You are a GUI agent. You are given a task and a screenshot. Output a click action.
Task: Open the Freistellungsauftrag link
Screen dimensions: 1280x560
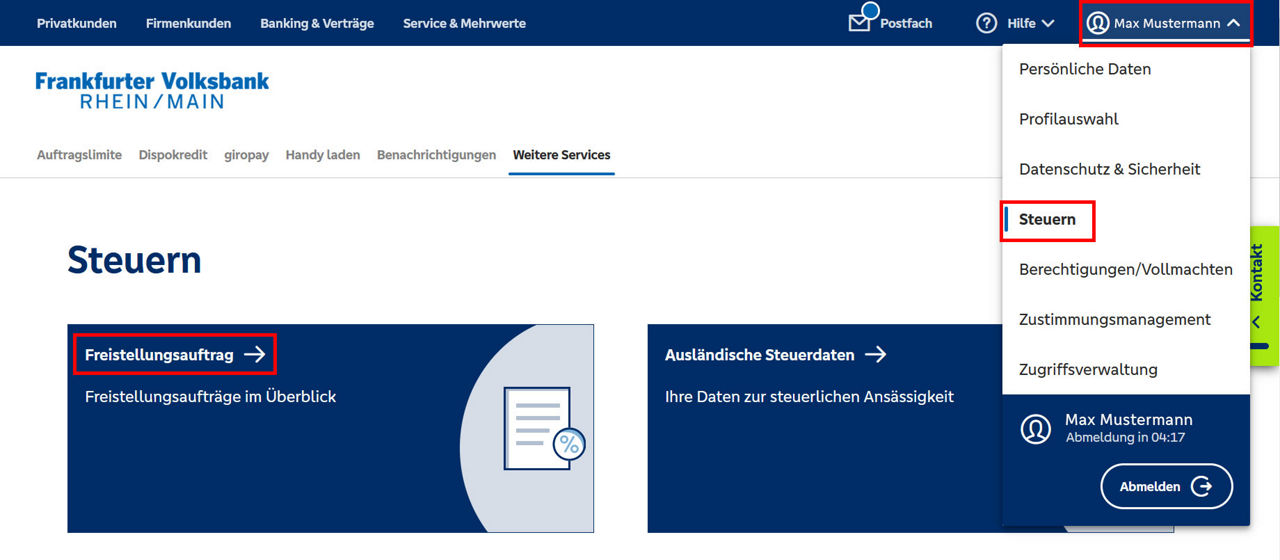pos(159,355)
